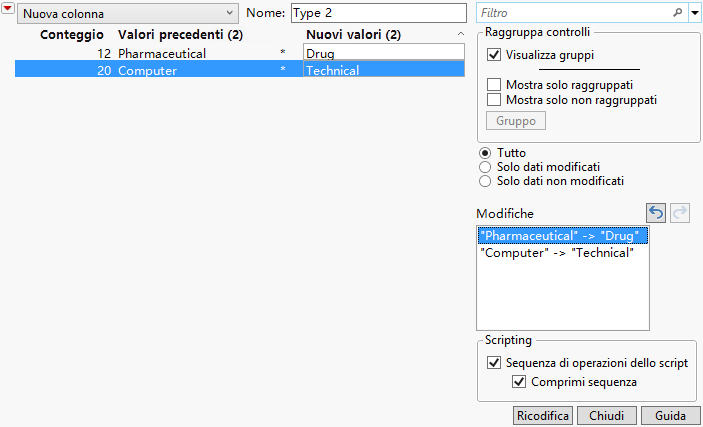This screenshot has height=427, width=703.
Task: Toggle Sequenza di operazioni dello script
Action: click(494, 362)
